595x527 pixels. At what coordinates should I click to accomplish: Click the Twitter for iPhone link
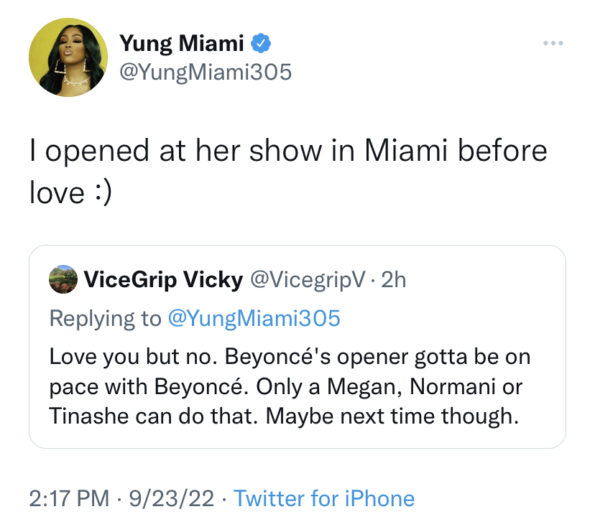pyautogui.click(x=324, y=498)
